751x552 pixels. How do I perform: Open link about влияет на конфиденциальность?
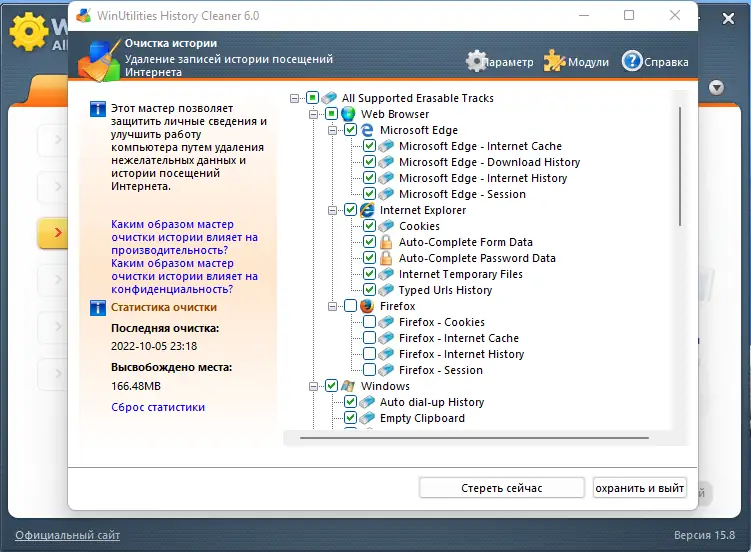pos(184,276)
